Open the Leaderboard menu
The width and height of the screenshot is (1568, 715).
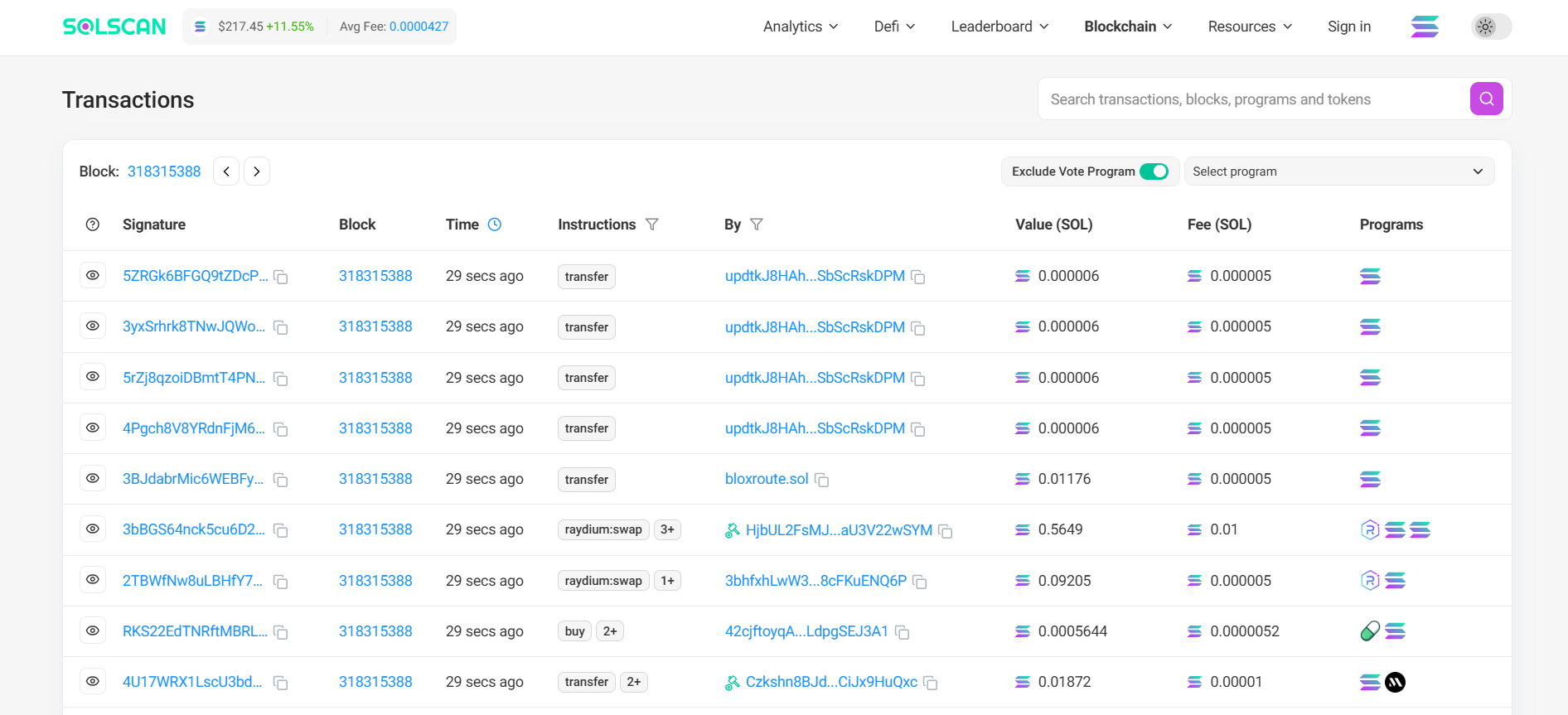(x=999, y=27)
